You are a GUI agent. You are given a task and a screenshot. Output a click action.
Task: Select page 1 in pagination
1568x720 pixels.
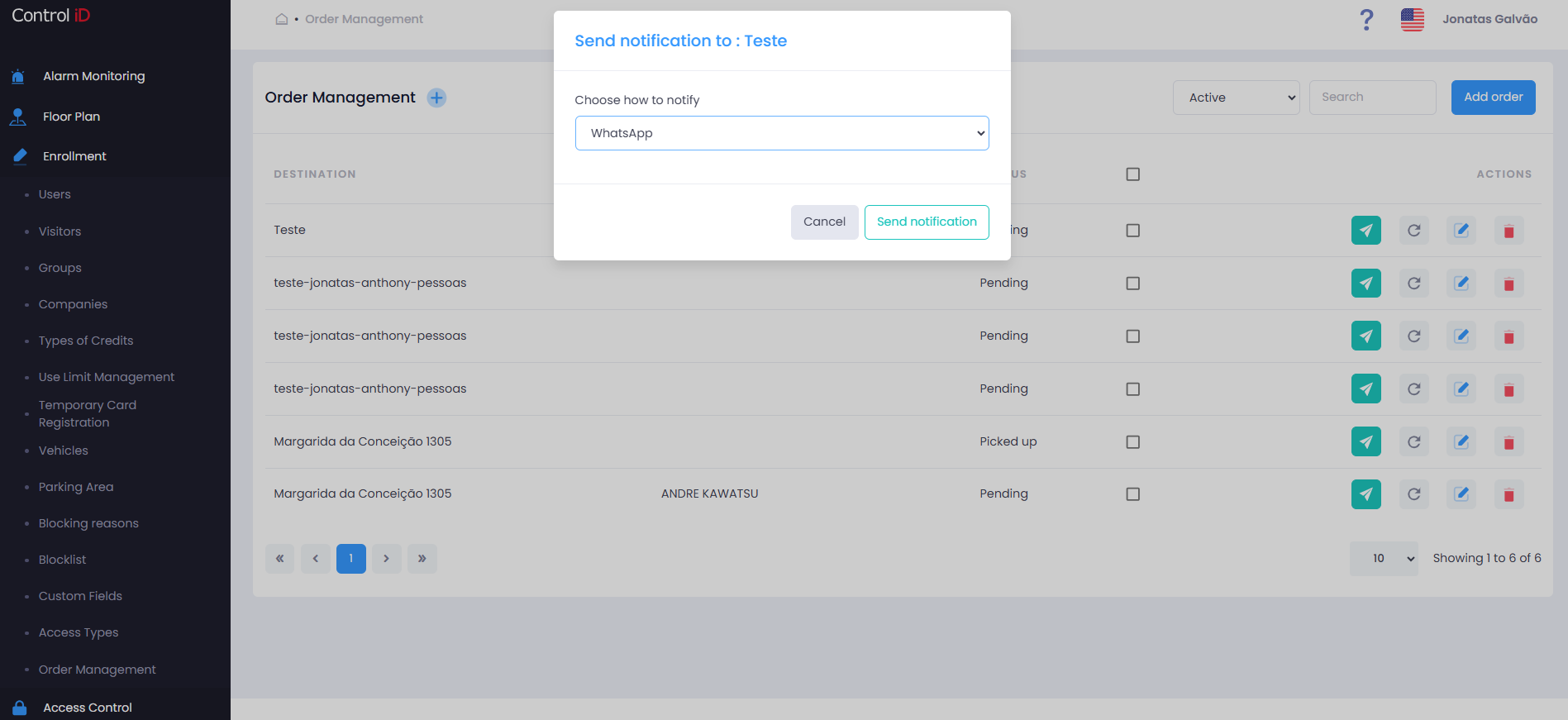tap(351, 559)
